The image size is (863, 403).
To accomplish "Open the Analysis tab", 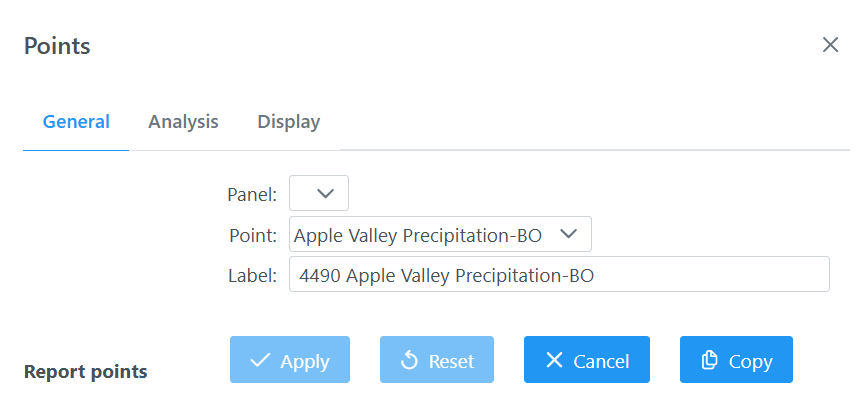I will coord(183,122).
